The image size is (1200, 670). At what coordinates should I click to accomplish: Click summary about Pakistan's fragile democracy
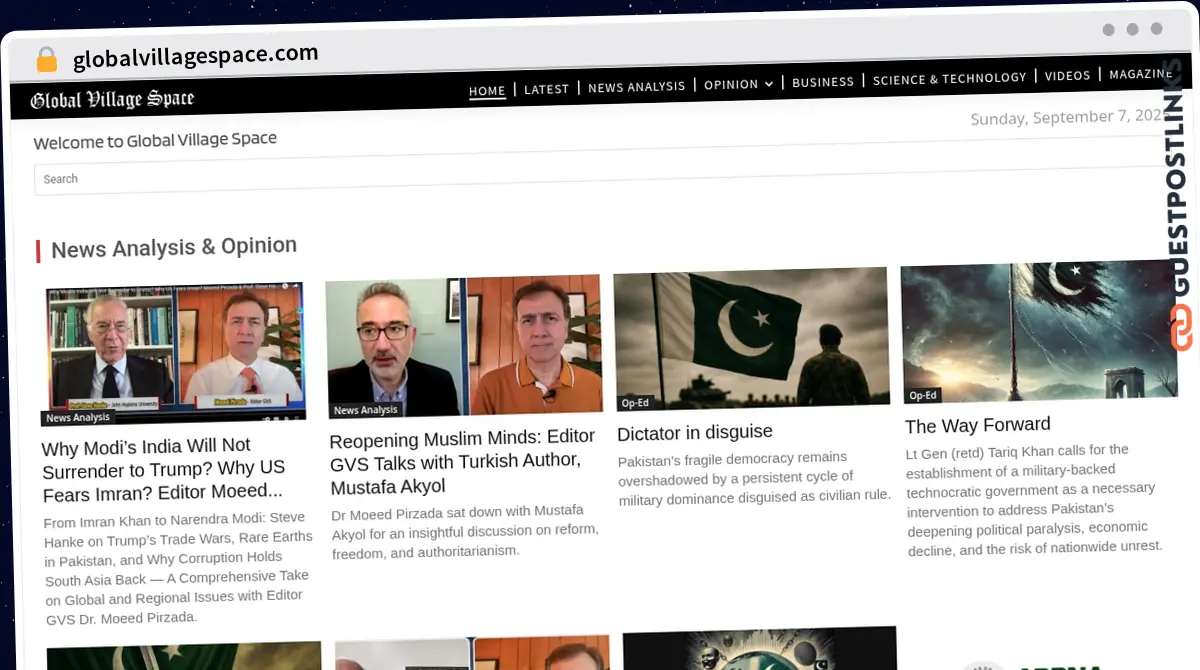click(x=754, y=478)
